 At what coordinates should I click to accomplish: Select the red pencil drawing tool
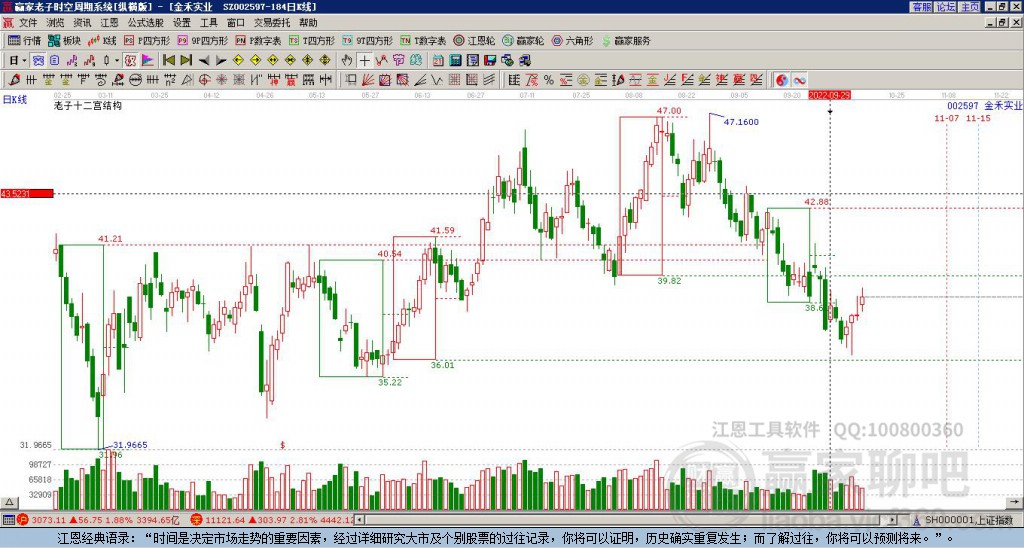[14, 80]
